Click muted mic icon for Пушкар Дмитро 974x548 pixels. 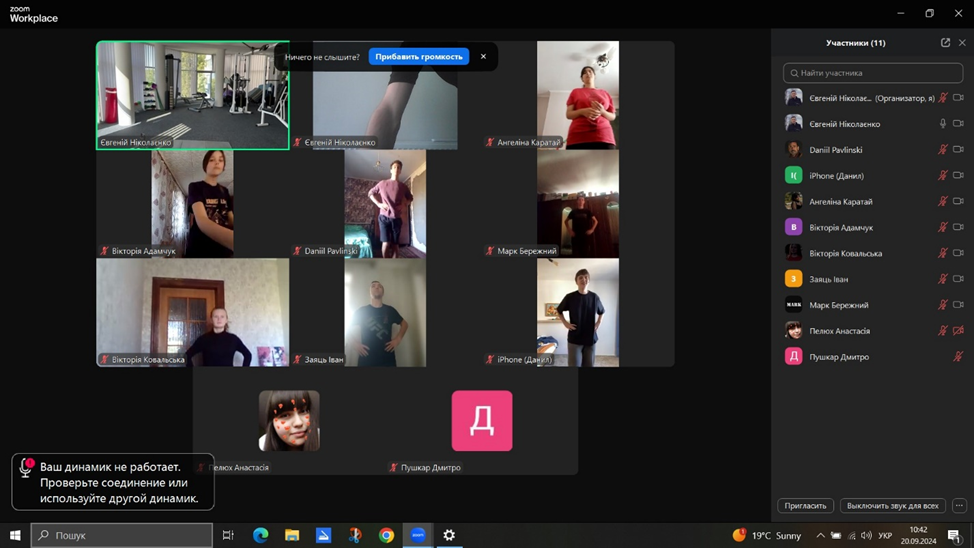click(958, 357)
